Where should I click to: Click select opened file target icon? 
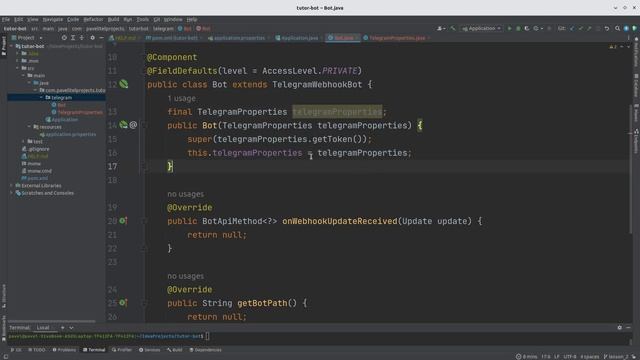click(64, 38)
